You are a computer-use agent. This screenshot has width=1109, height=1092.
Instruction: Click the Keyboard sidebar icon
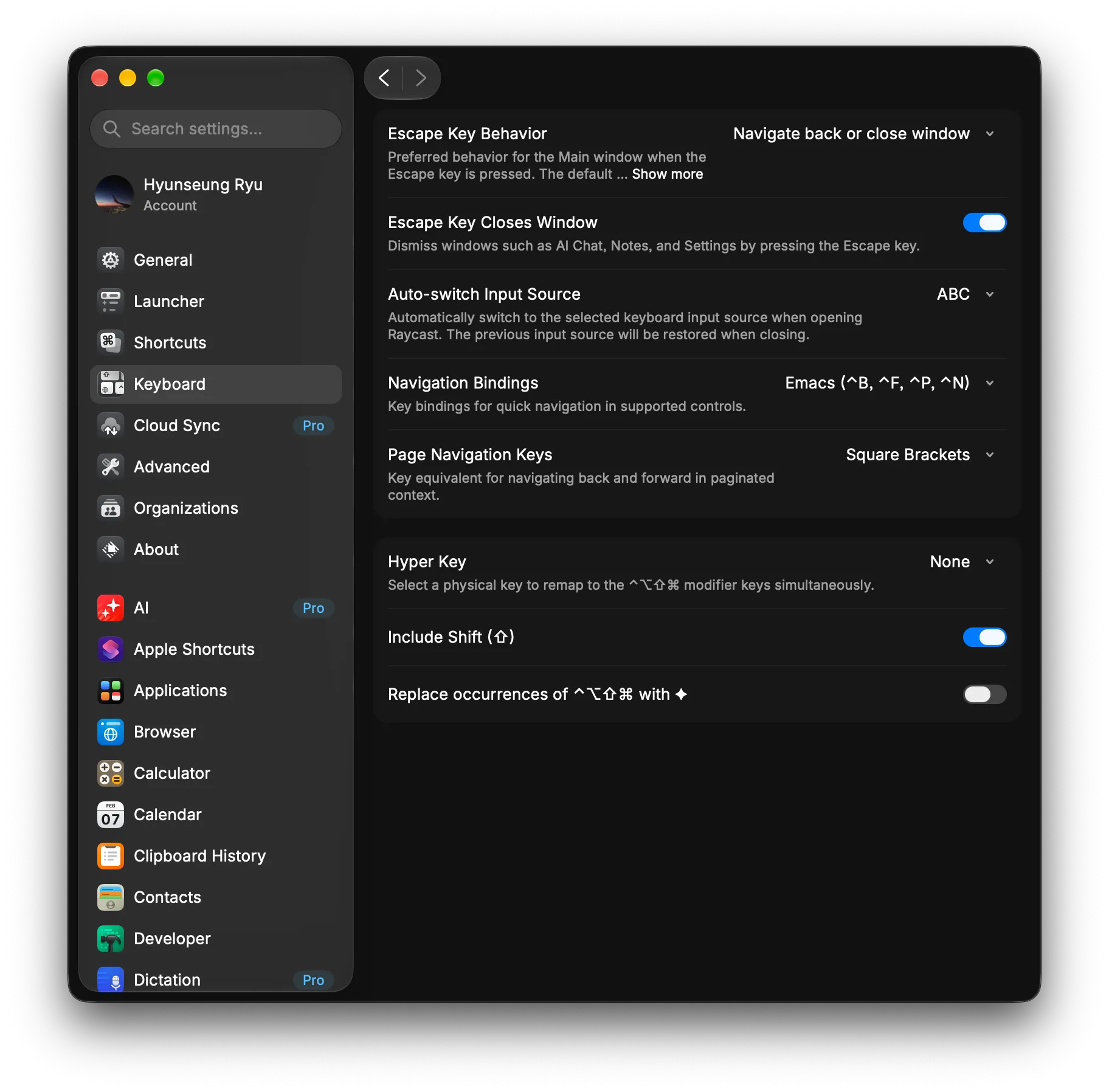pyautogui.click(x=111, y=384)
